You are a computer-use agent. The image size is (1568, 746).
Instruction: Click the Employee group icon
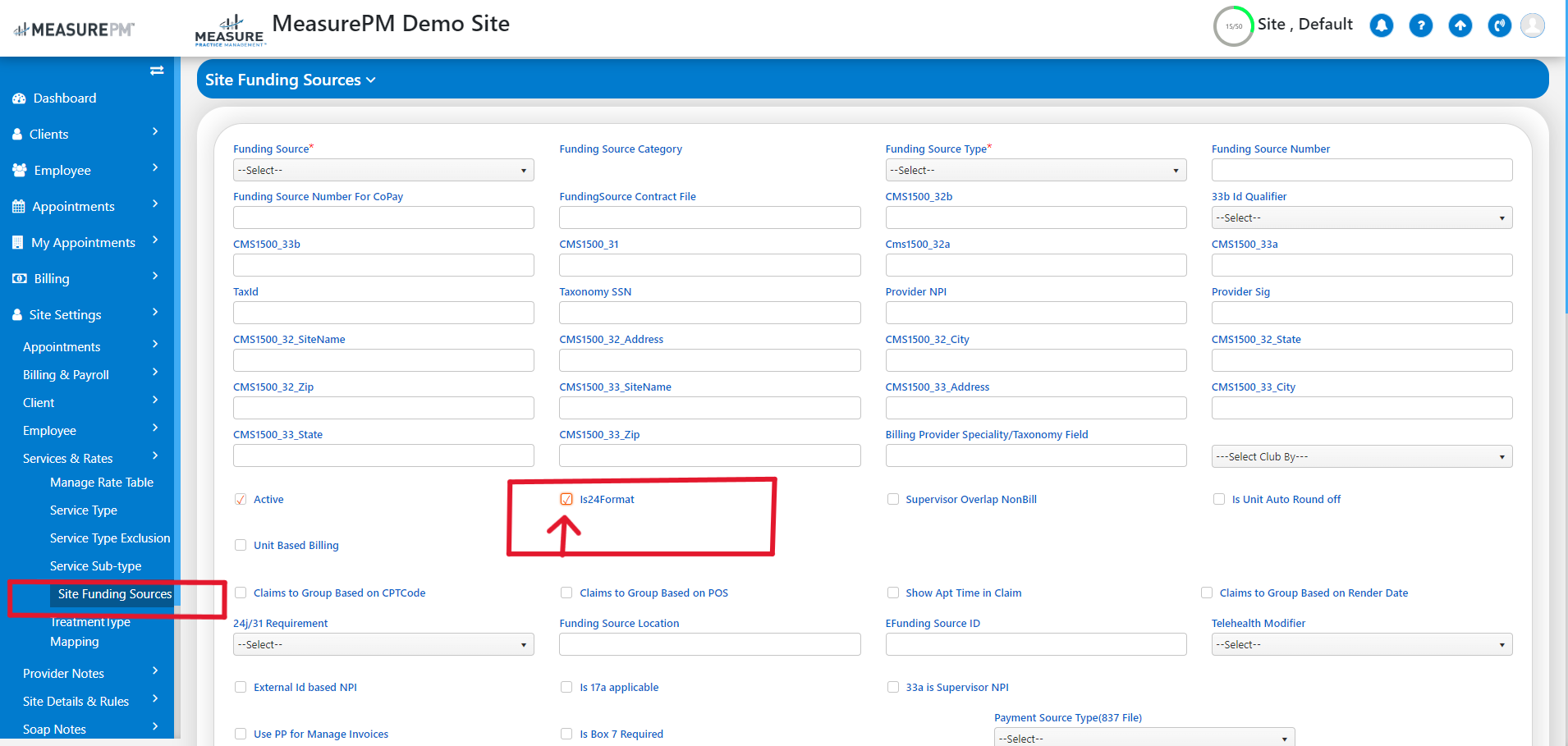coord(20,171)
